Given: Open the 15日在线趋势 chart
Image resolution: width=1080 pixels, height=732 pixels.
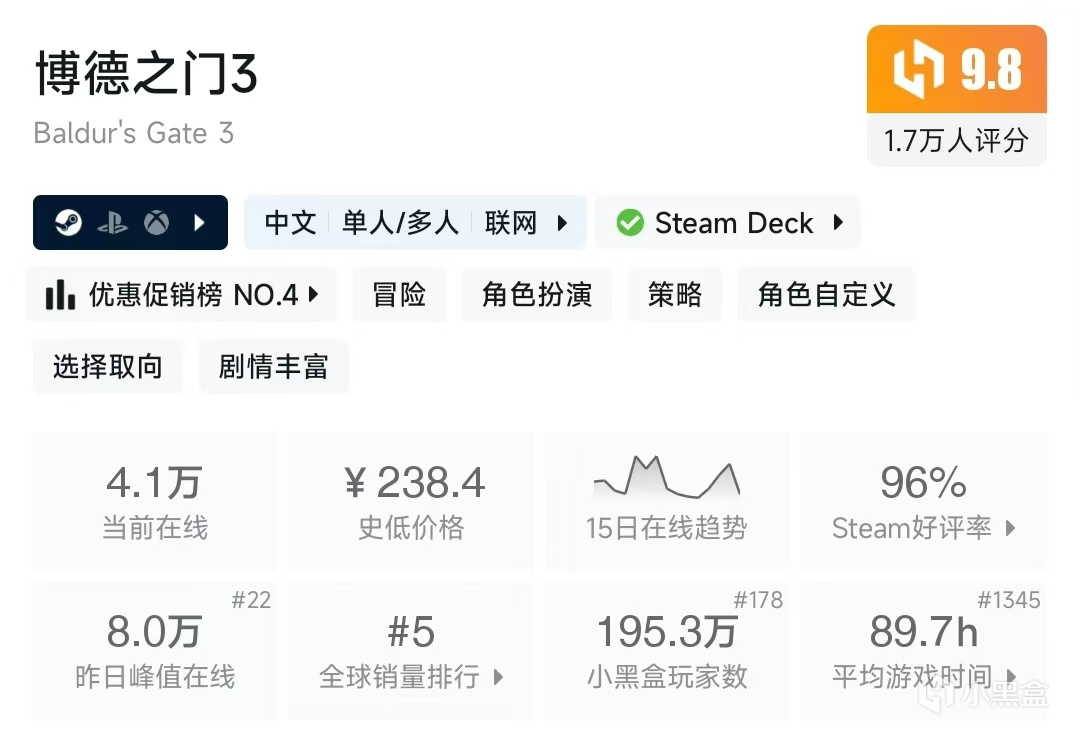Looking at the screenshot, I should click(666, 500).
